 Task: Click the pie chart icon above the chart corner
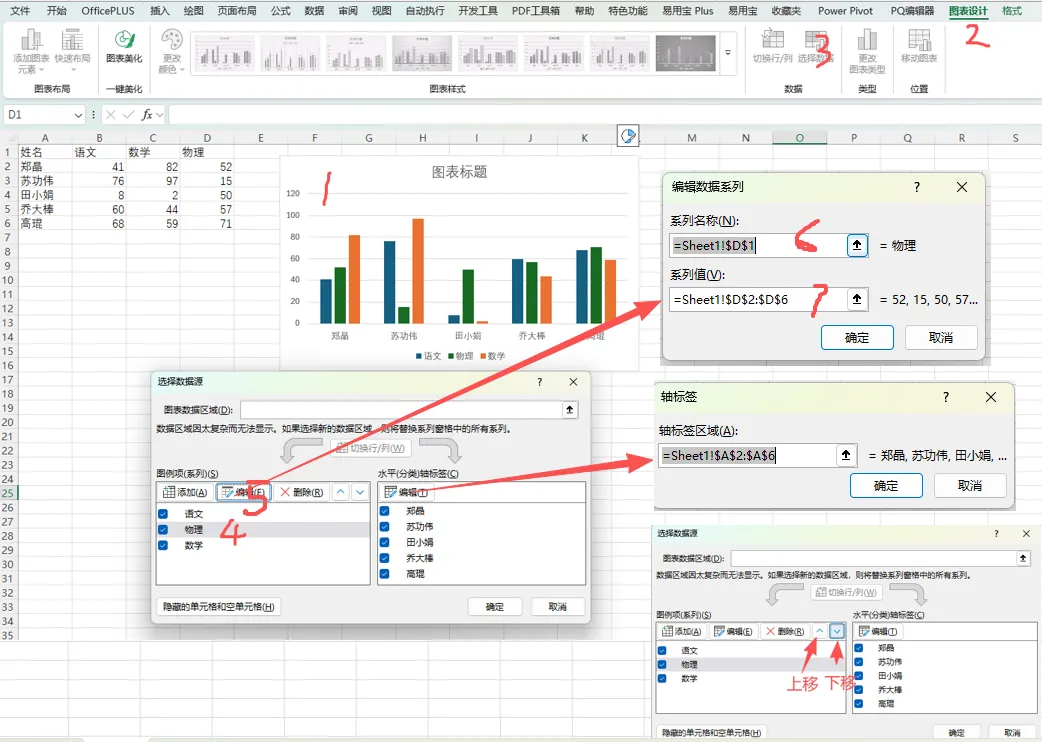(627, 136)
